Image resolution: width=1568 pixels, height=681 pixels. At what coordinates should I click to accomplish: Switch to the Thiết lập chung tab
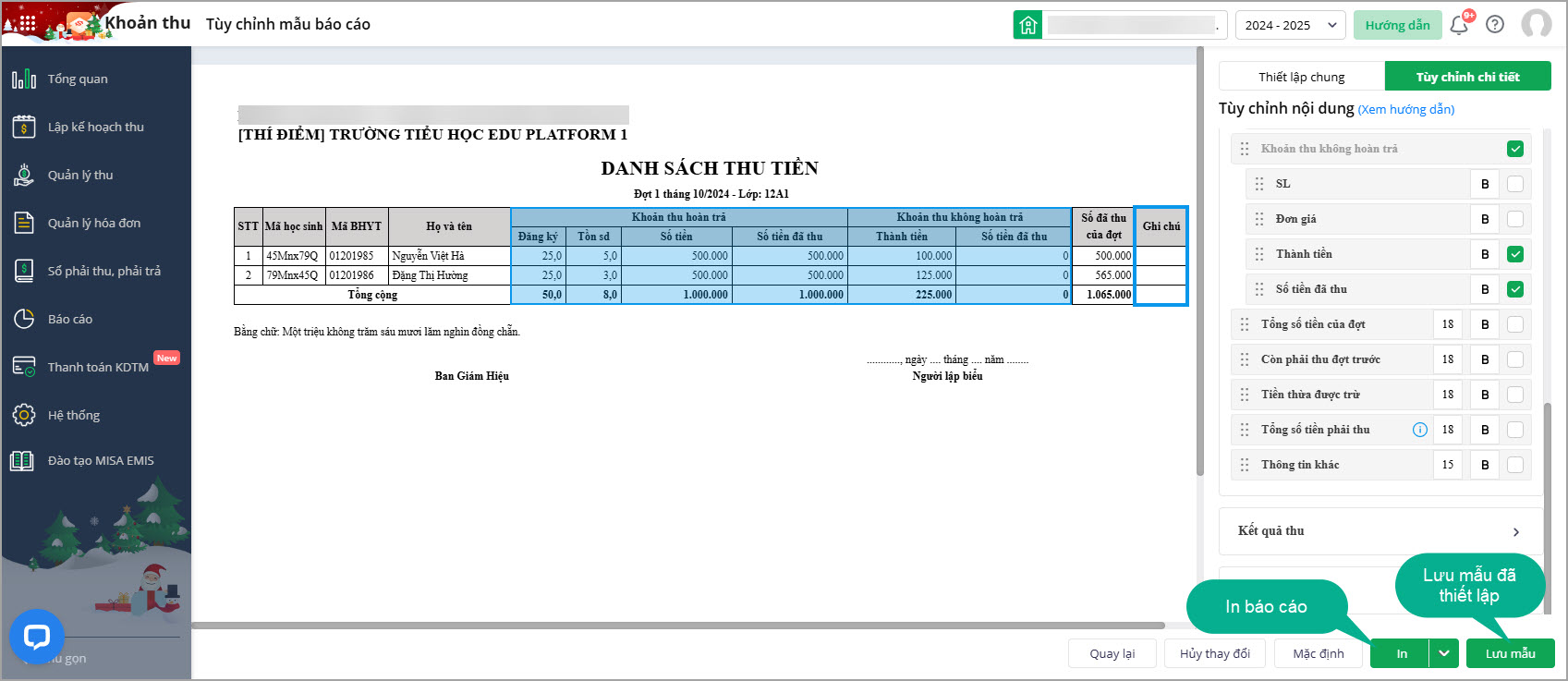[x=1302, y=77]
